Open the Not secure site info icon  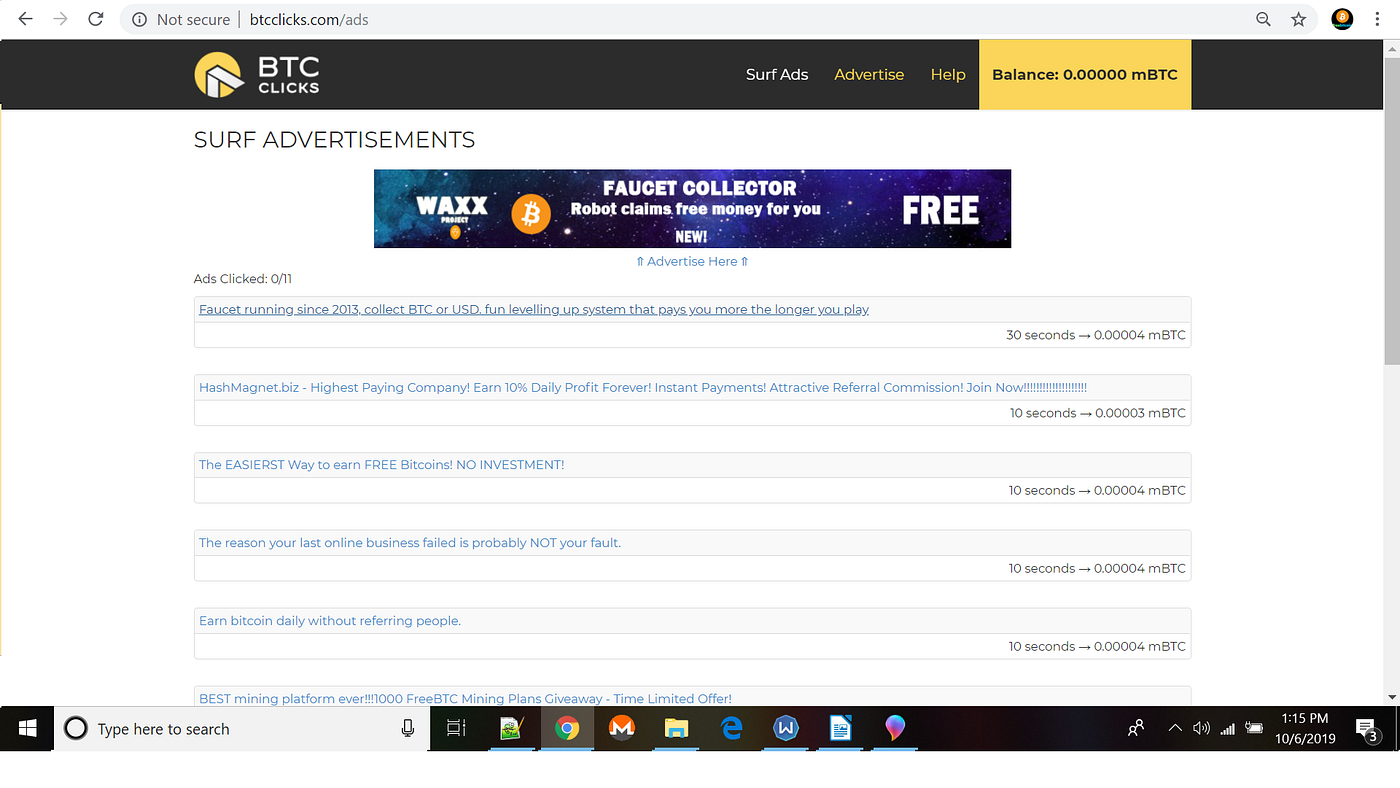pos(139,19)
